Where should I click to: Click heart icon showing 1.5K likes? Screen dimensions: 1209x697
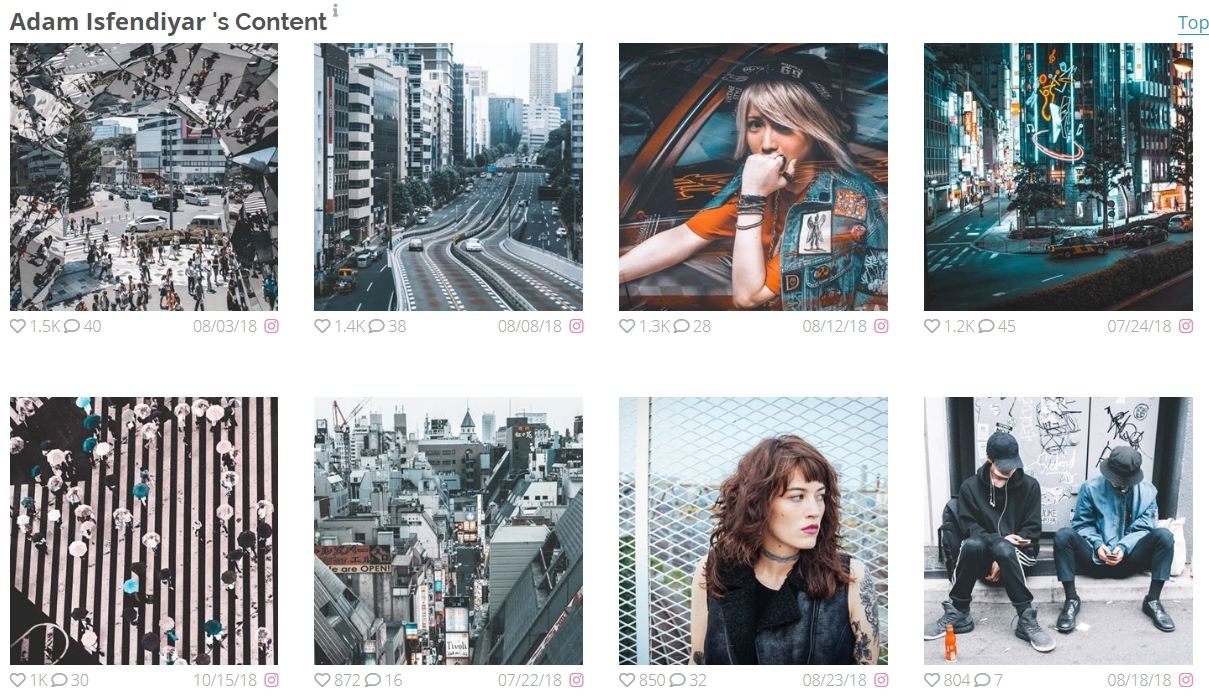tap(18, 326)
